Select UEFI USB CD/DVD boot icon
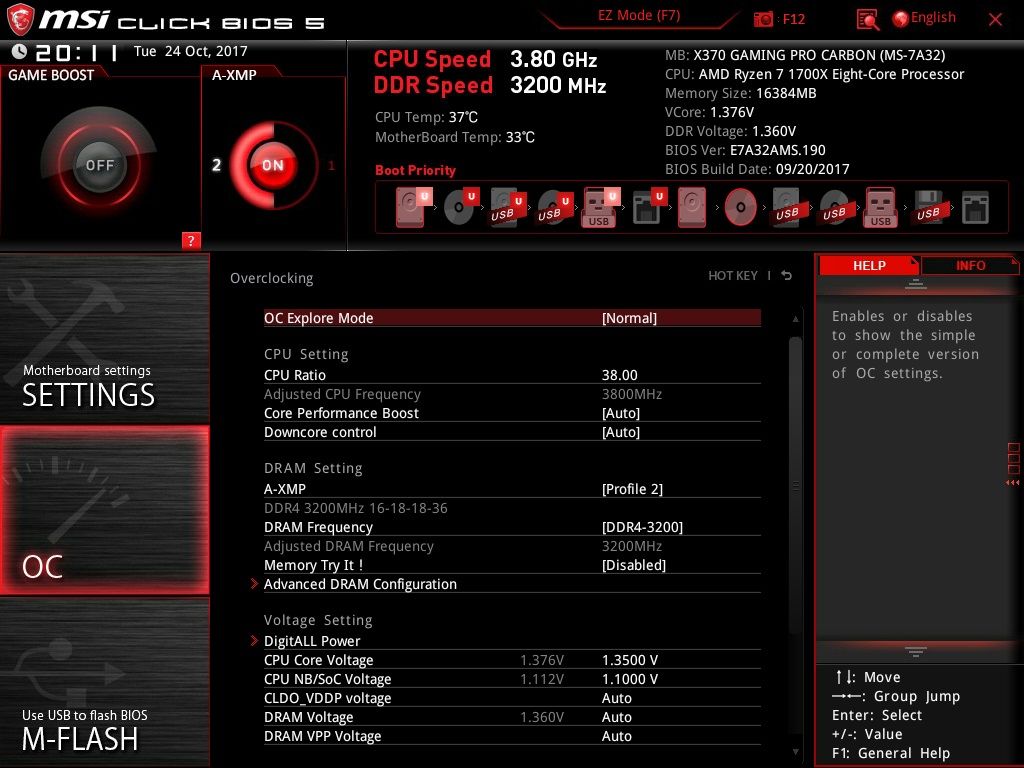Screen dimensions: 1024x768 pos(554,207)
